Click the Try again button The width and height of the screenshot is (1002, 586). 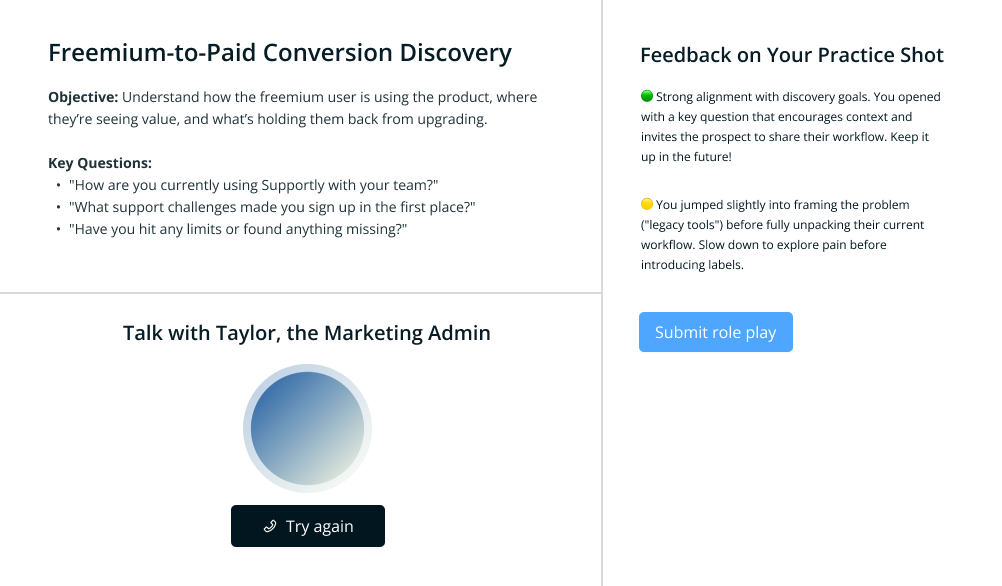click(307, 526)
